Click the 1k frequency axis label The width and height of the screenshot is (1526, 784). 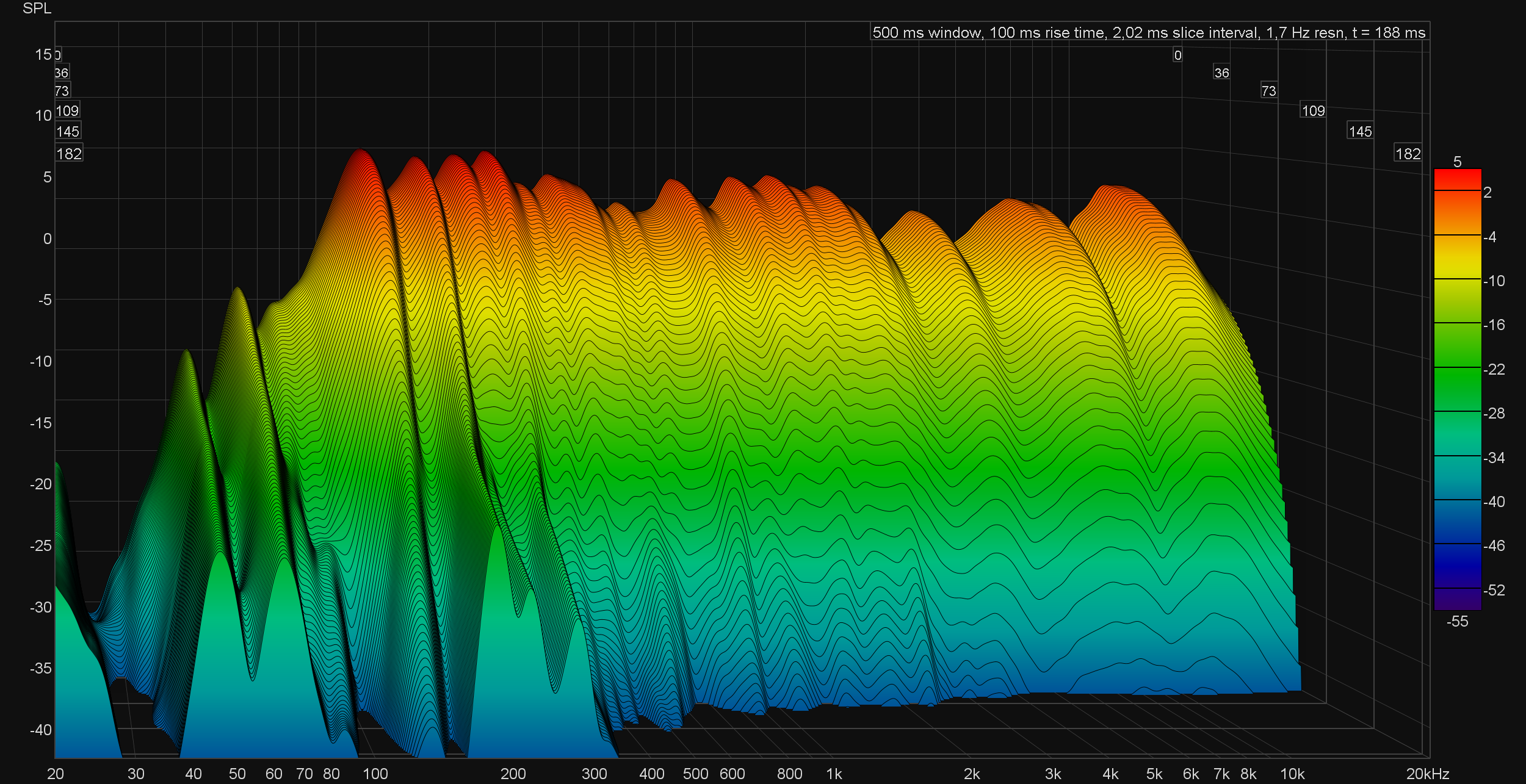834,774
